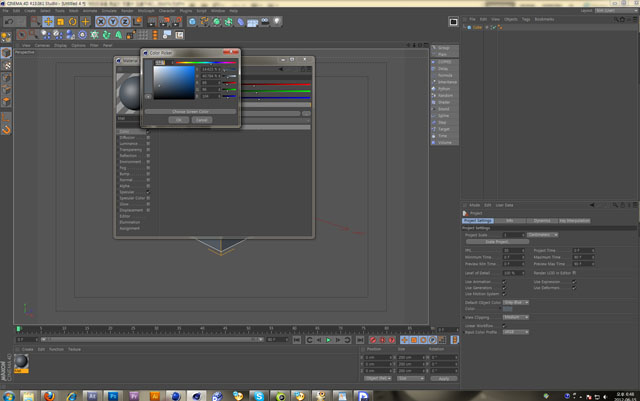Viewport: 640px width, 401px height.
Task: Click Cancel in the Color Picker
Action: [202, 120]
